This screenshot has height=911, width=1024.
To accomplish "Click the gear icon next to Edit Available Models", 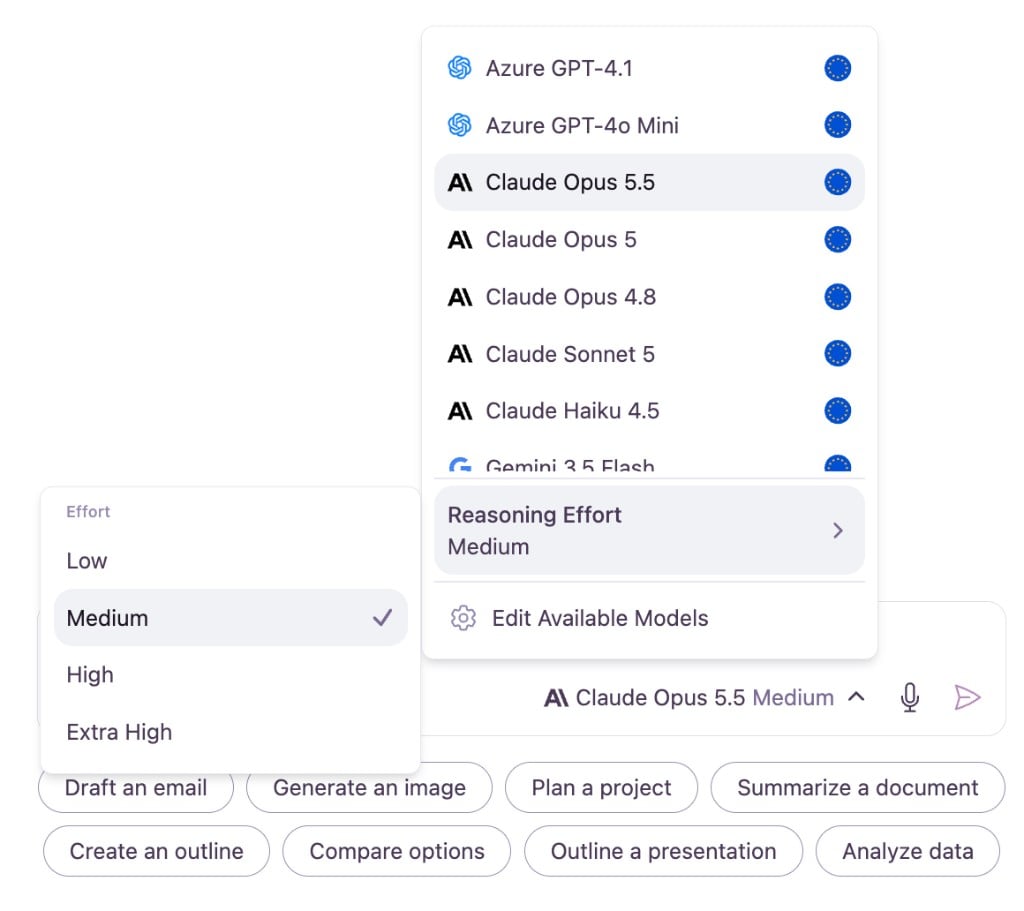I will click(463, 618).
